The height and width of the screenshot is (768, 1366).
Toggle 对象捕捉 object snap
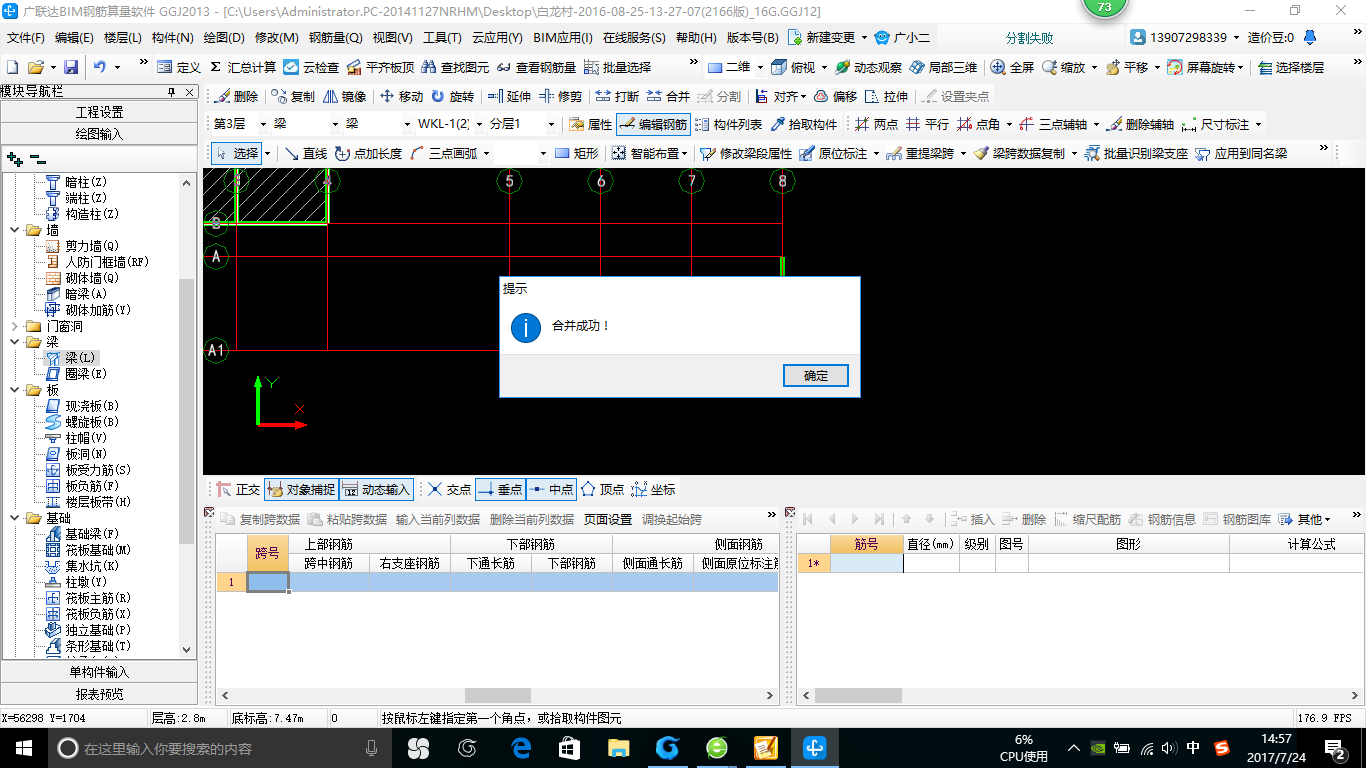click(x=300, y=489)
